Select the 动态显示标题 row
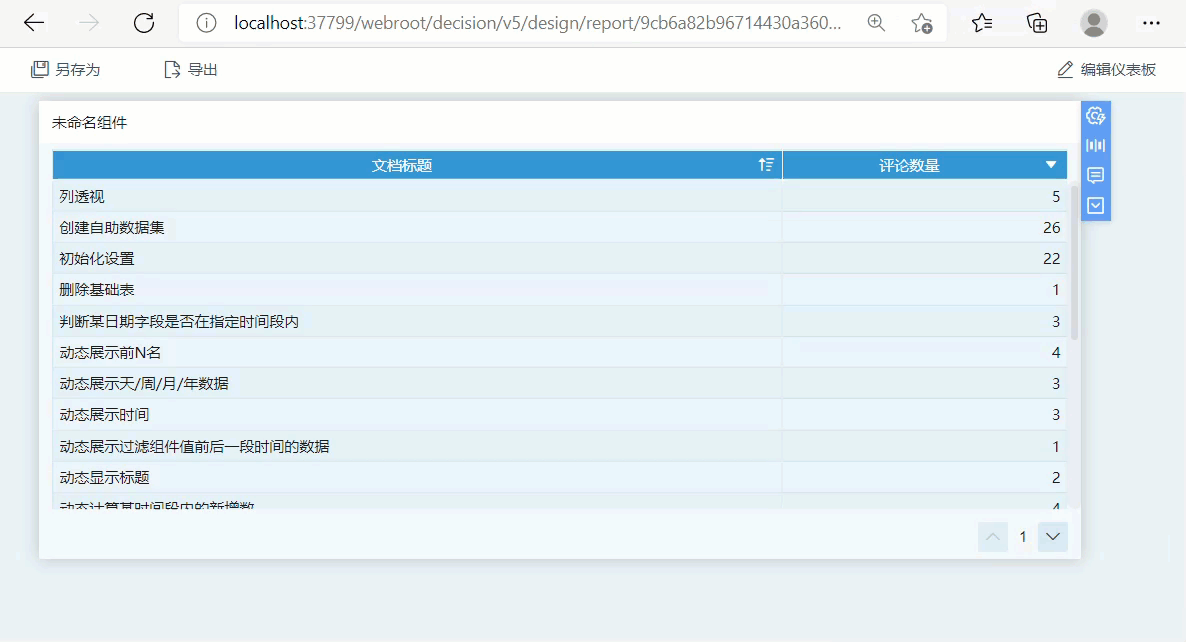This screenshot has width=1186, height=642. pos(560,477)
